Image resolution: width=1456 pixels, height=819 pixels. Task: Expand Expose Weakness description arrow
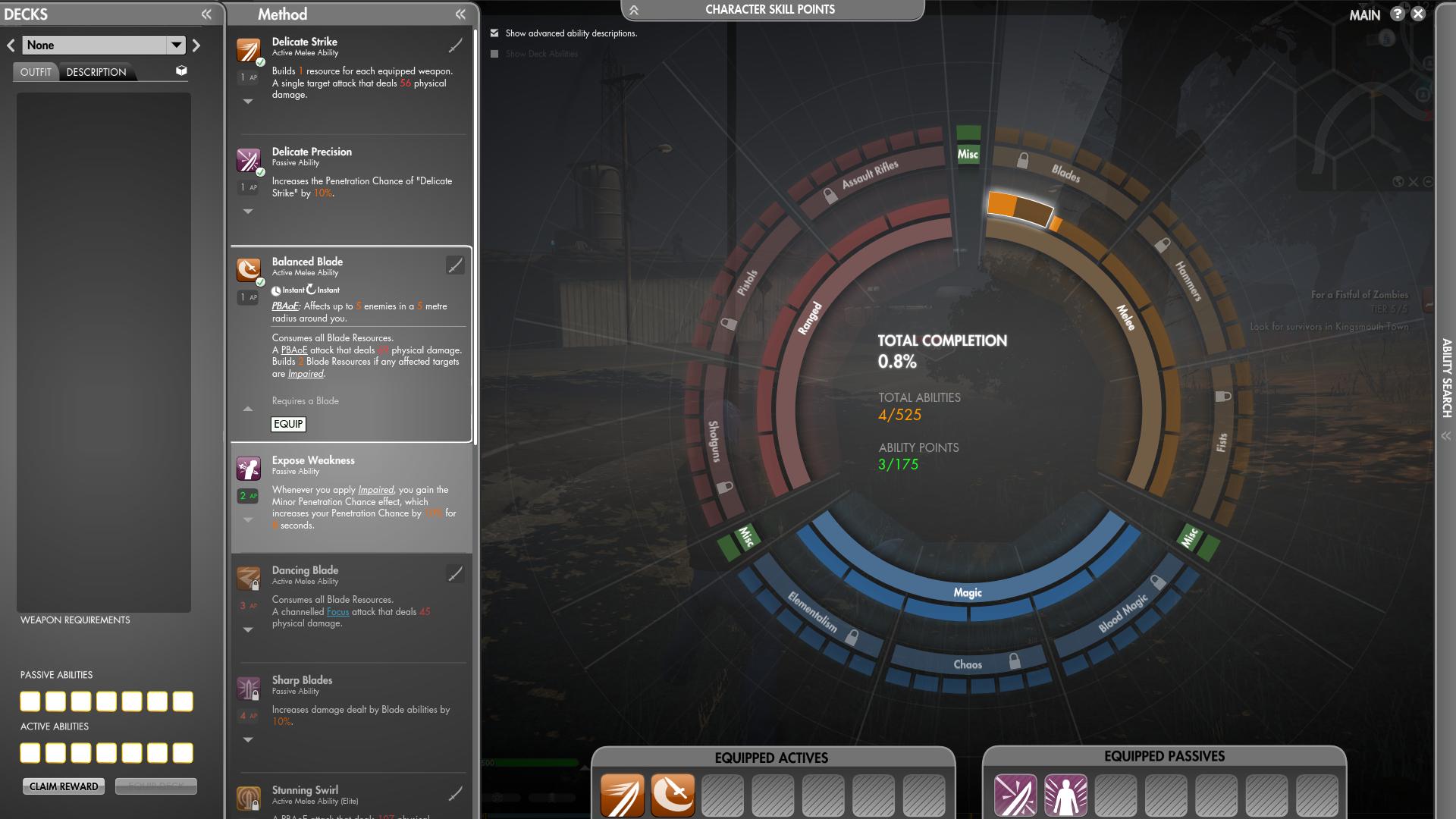pos(248,519)
